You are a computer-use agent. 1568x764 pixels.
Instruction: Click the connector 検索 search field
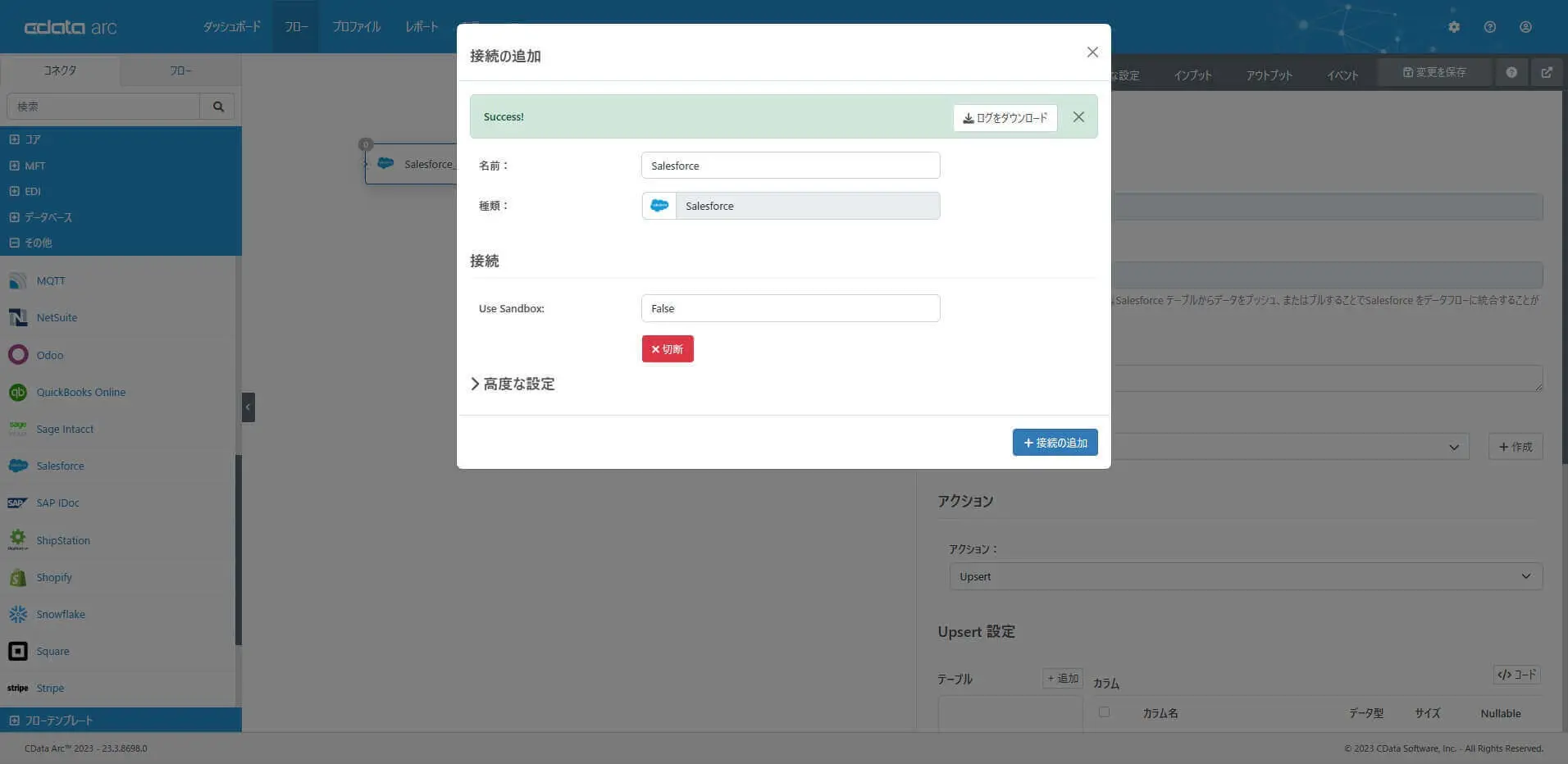[103, 107]
